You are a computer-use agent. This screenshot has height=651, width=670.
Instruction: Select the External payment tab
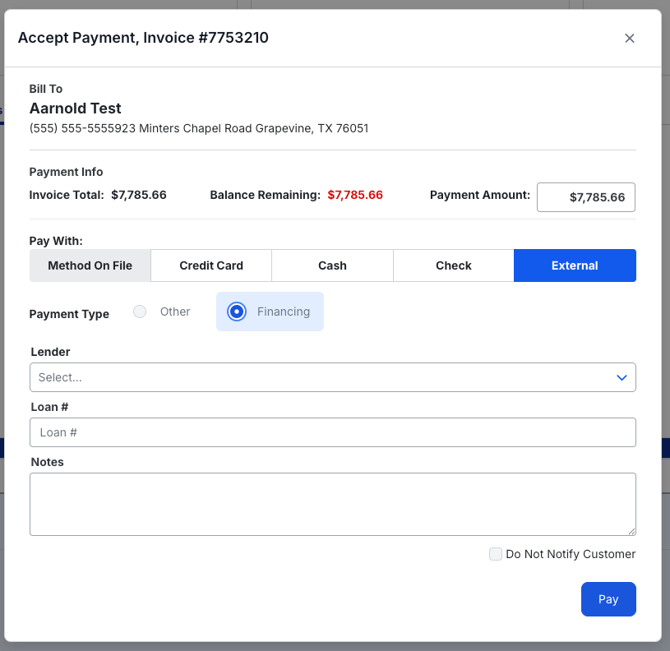point(575,266)
